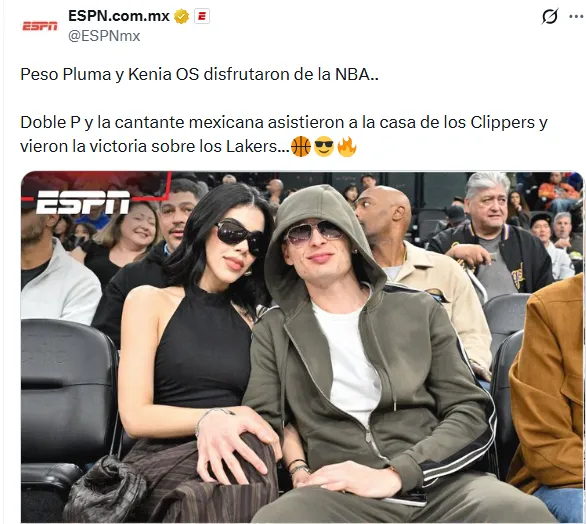Click the gold verified badge
This screenshot has width=586, height=524.
coord(182,16)
